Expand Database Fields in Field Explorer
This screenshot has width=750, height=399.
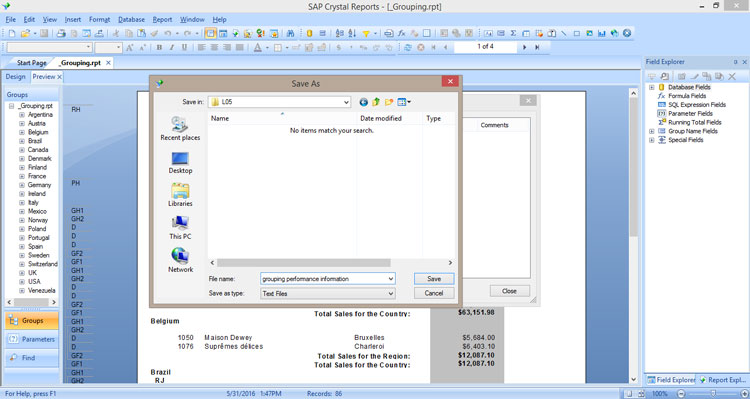651,88
